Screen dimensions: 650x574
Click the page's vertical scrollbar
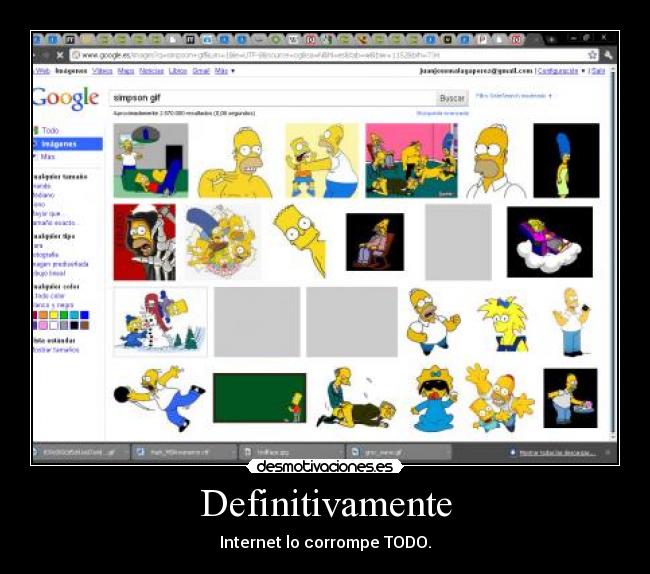pyautogui.click(x=613, y=253)
